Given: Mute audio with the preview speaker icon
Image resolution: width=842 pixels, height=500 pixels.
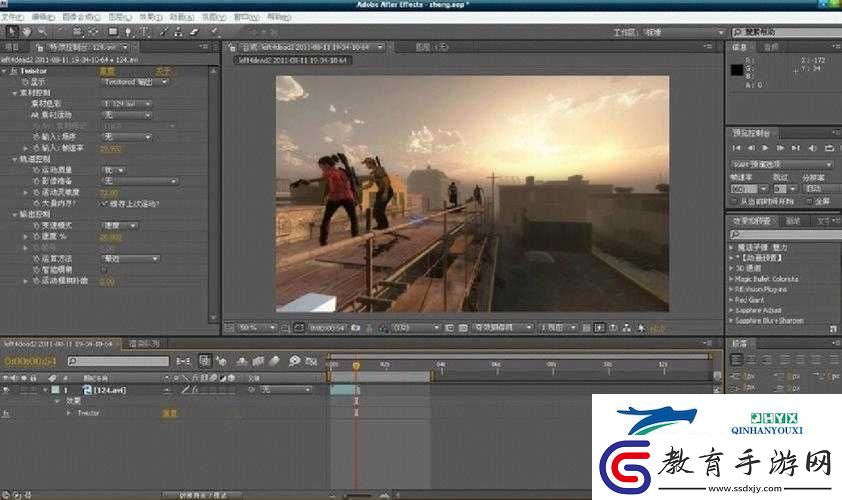Looking at the screenshot, I should point(812,148).
